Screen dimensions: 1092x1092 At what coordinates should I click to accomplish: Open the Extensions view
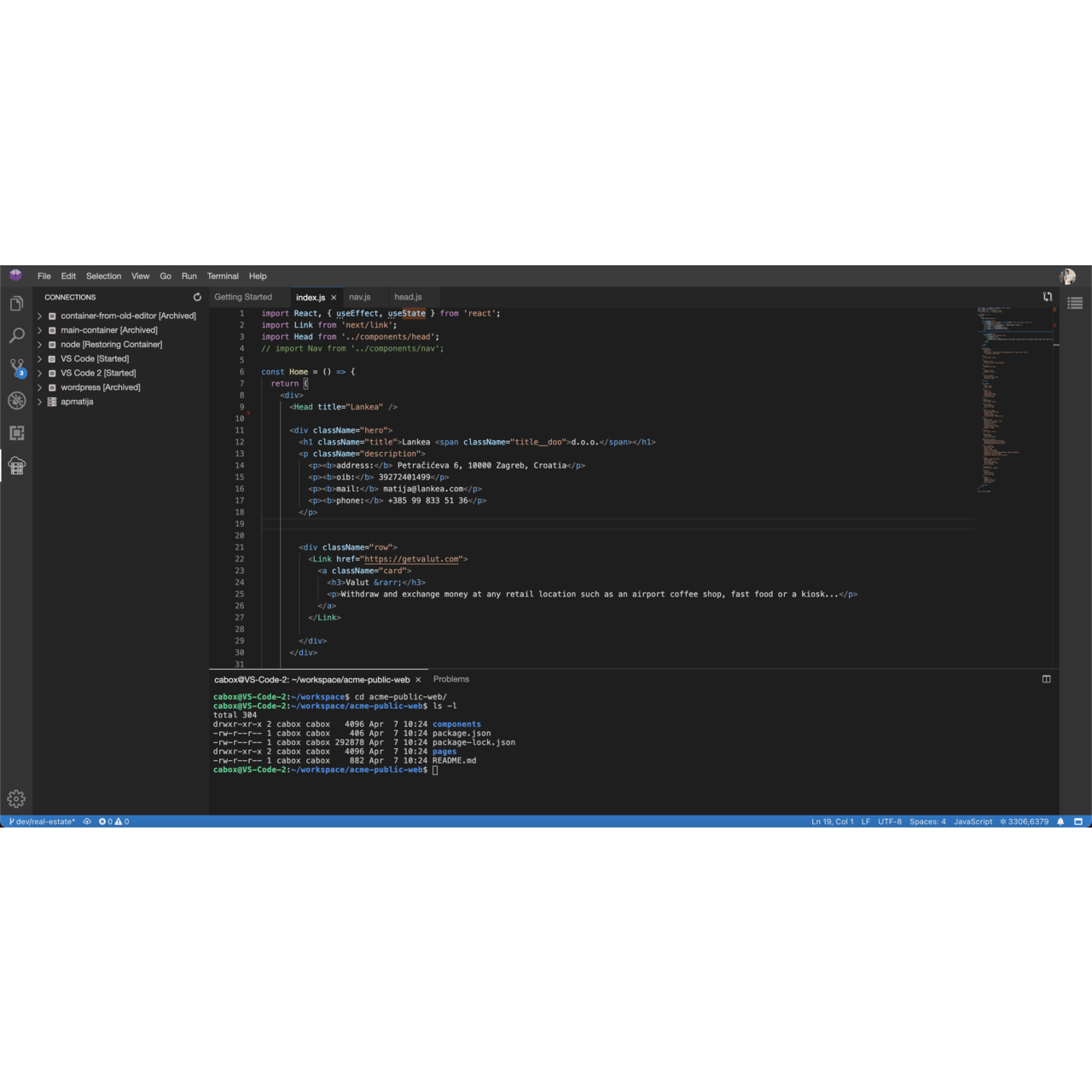(x=16, y=433)
